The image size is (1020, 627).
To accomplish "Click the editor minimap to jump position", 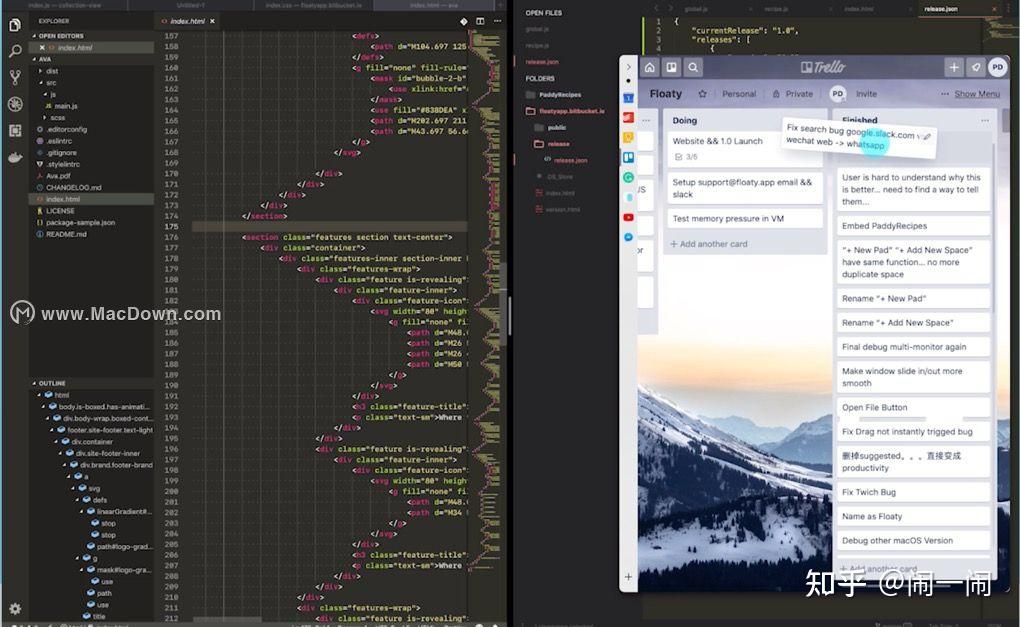I will tap(487, 300).
